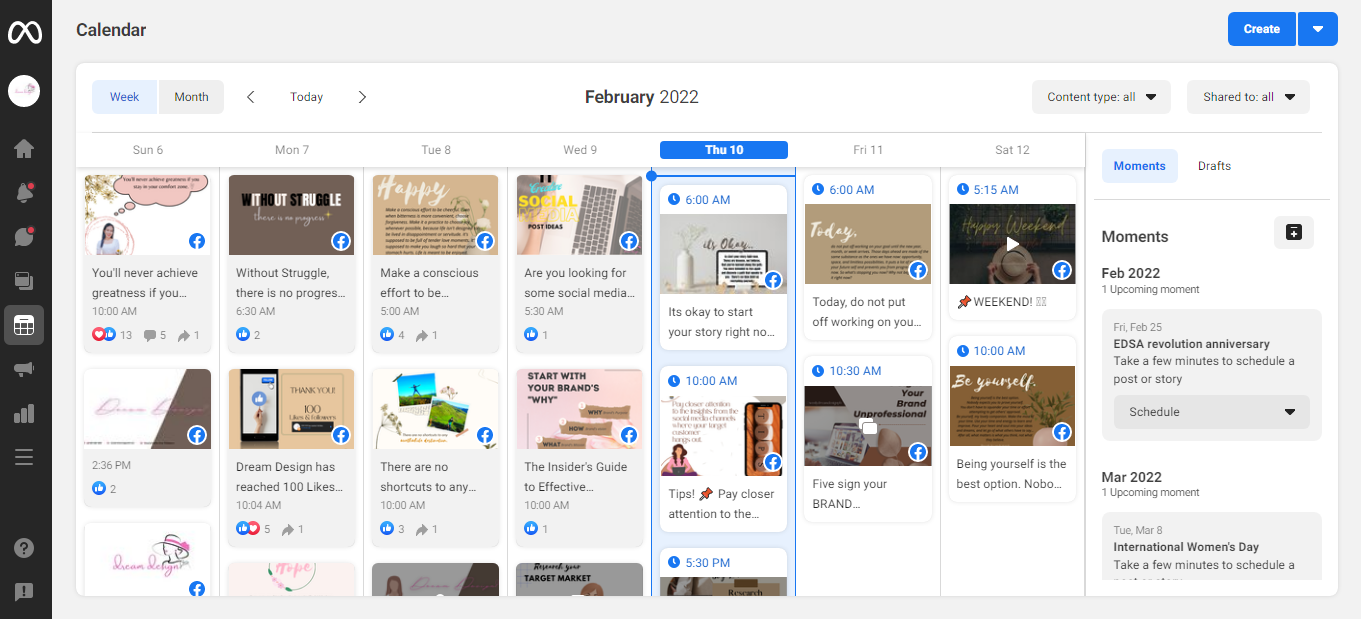The height and width of the screenshot is (619, 1361).
Task: Click 'There are no shortcuts to any' text
Action: (430, 477)
